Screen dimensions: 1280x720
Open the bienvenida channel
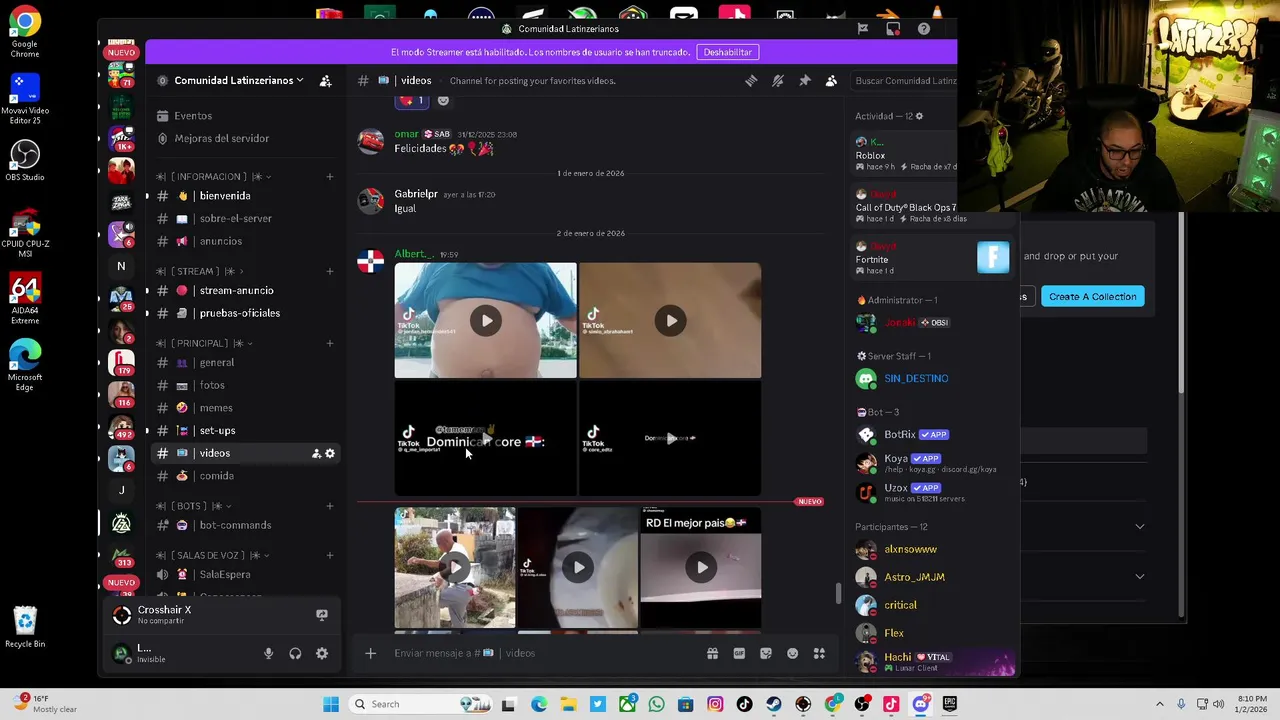tap(225, 196)
